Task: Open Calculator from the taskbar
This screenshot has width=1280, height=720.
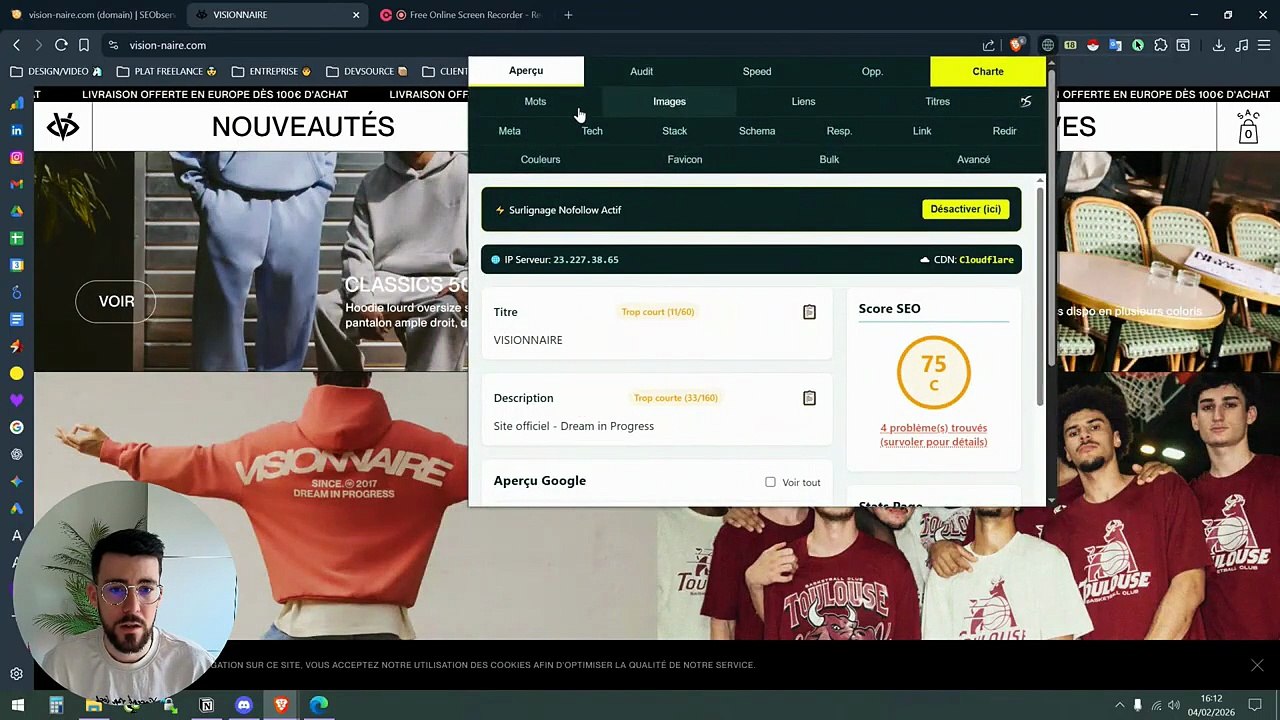Action: (x=56, y=705)
